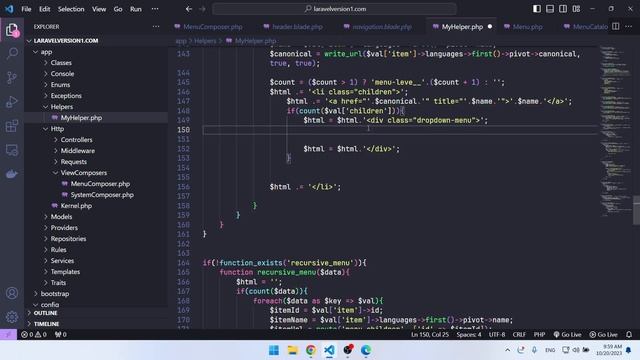Open the VS Code logo menu

pyautogui.click(x=9, y=9)
